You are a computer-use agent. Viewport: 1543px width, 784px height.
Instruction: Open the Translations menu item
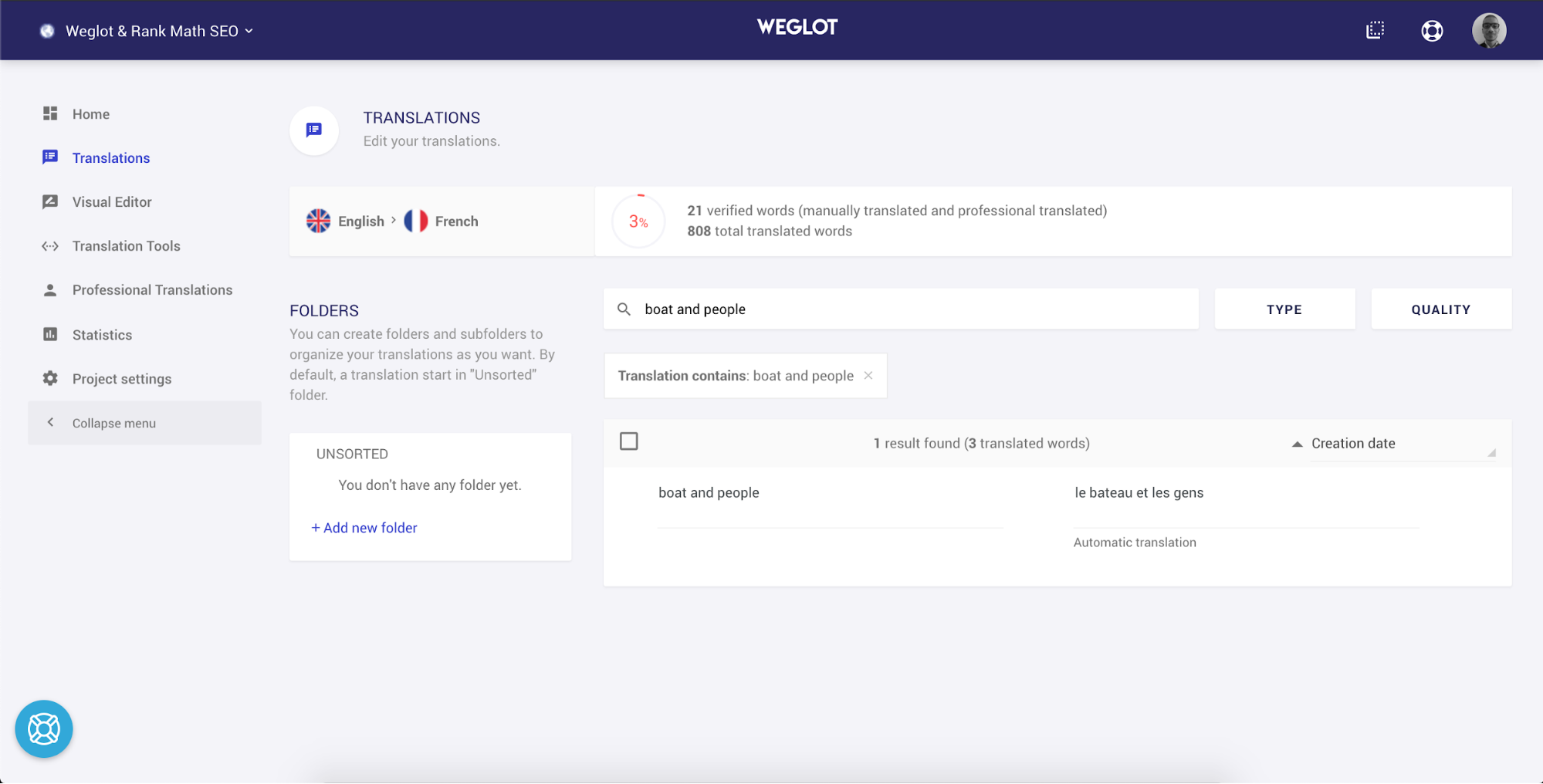pyautogui.click(x=111, y=158)
